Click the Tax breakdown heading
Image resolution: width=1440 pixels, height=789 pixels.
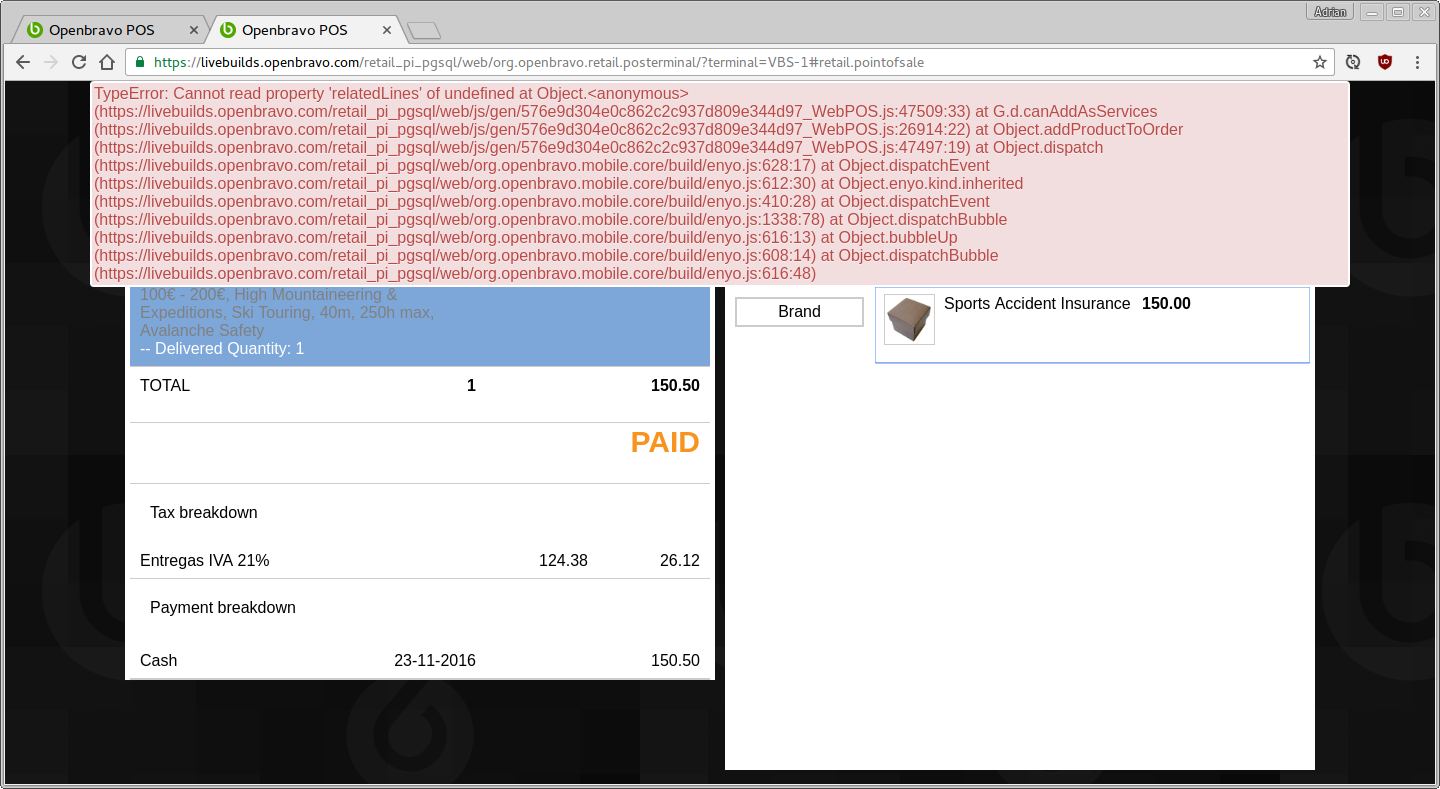point(204,513)
